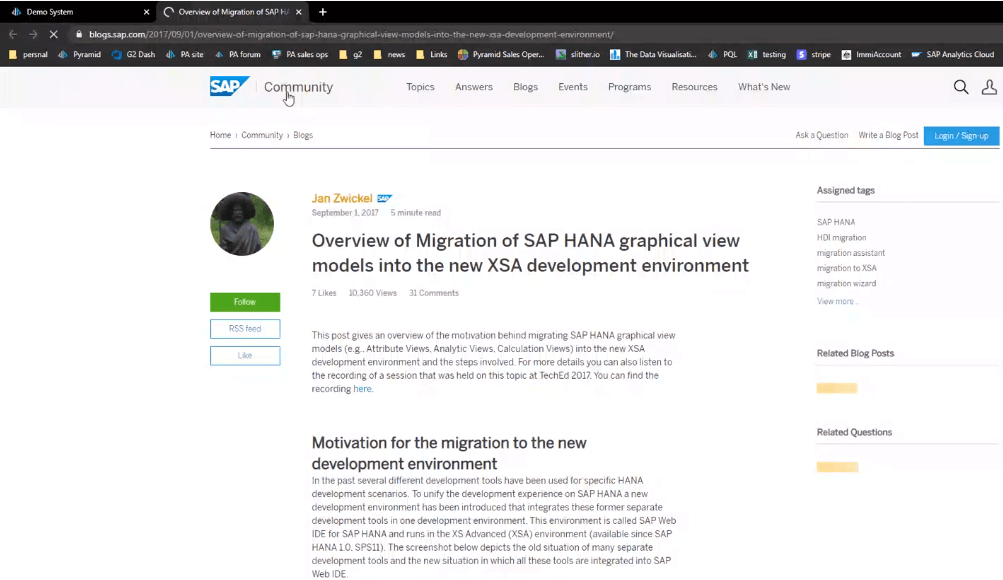Open author Jan Zwickel's profile link
The image size is (1003, 580).
(342, 198)
